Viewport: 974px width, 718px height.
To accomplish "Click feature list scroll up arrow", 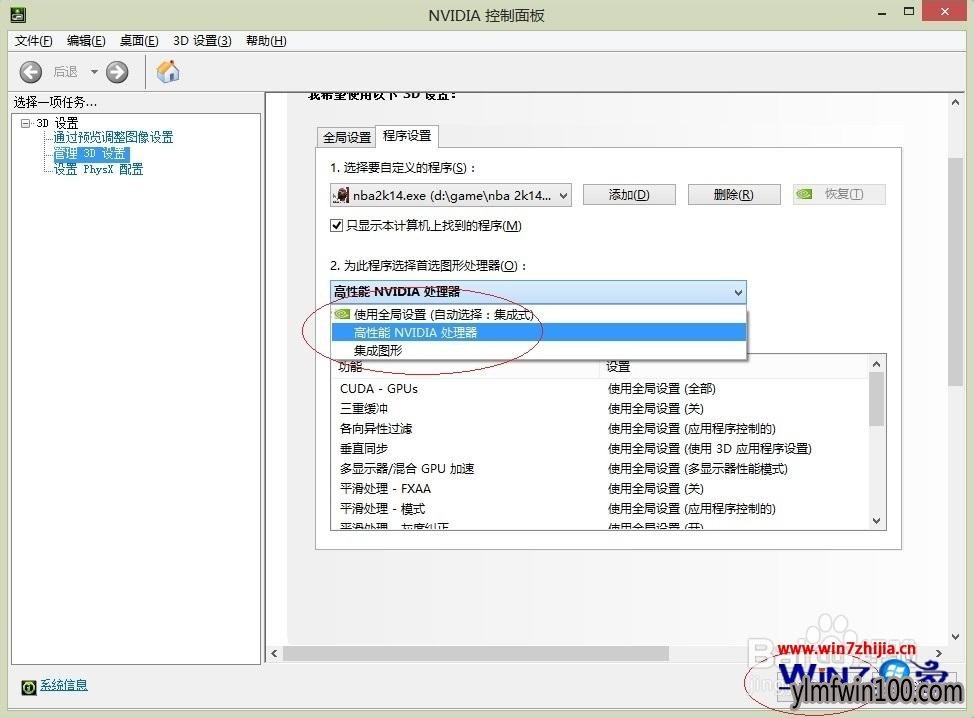I will (x=876, y=364).
